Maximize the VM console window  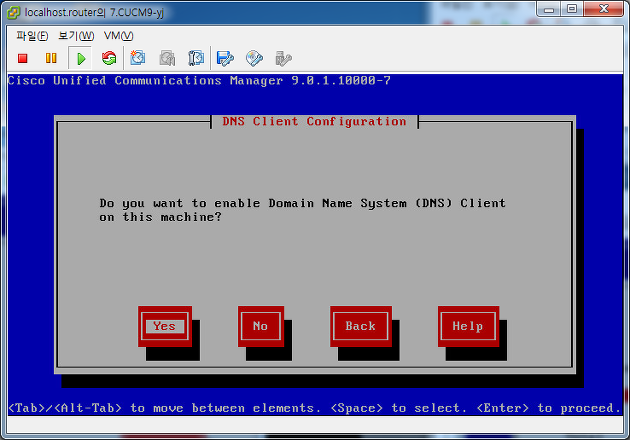pyautogui.click(x=572, y=9)
